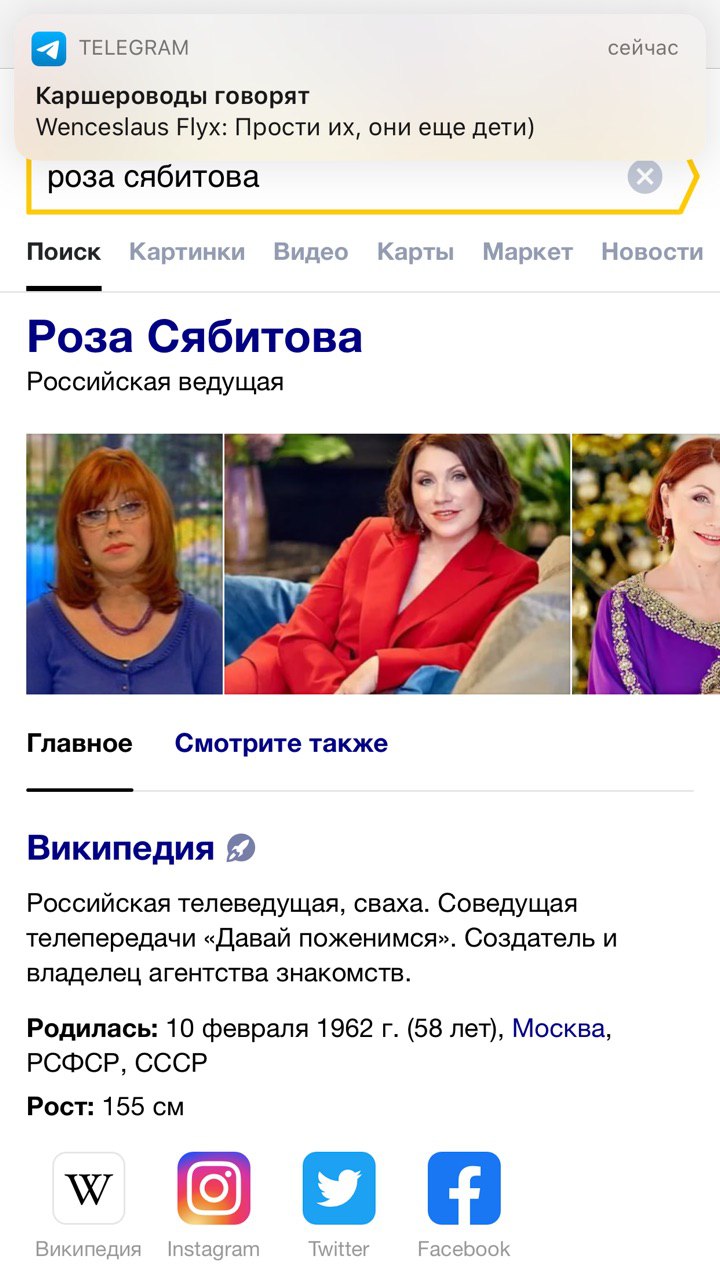This screenshot has width=720, height=1280.
Task: Tap the Turbo rocket icon beside Википедия
Action: (x=241, y=849)
